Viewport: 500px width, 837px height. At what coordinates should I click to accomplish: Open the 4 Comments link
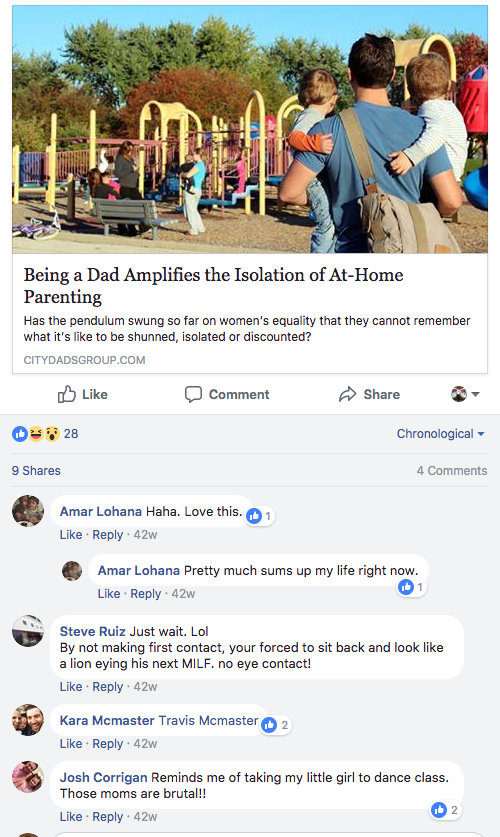[452, 471]
